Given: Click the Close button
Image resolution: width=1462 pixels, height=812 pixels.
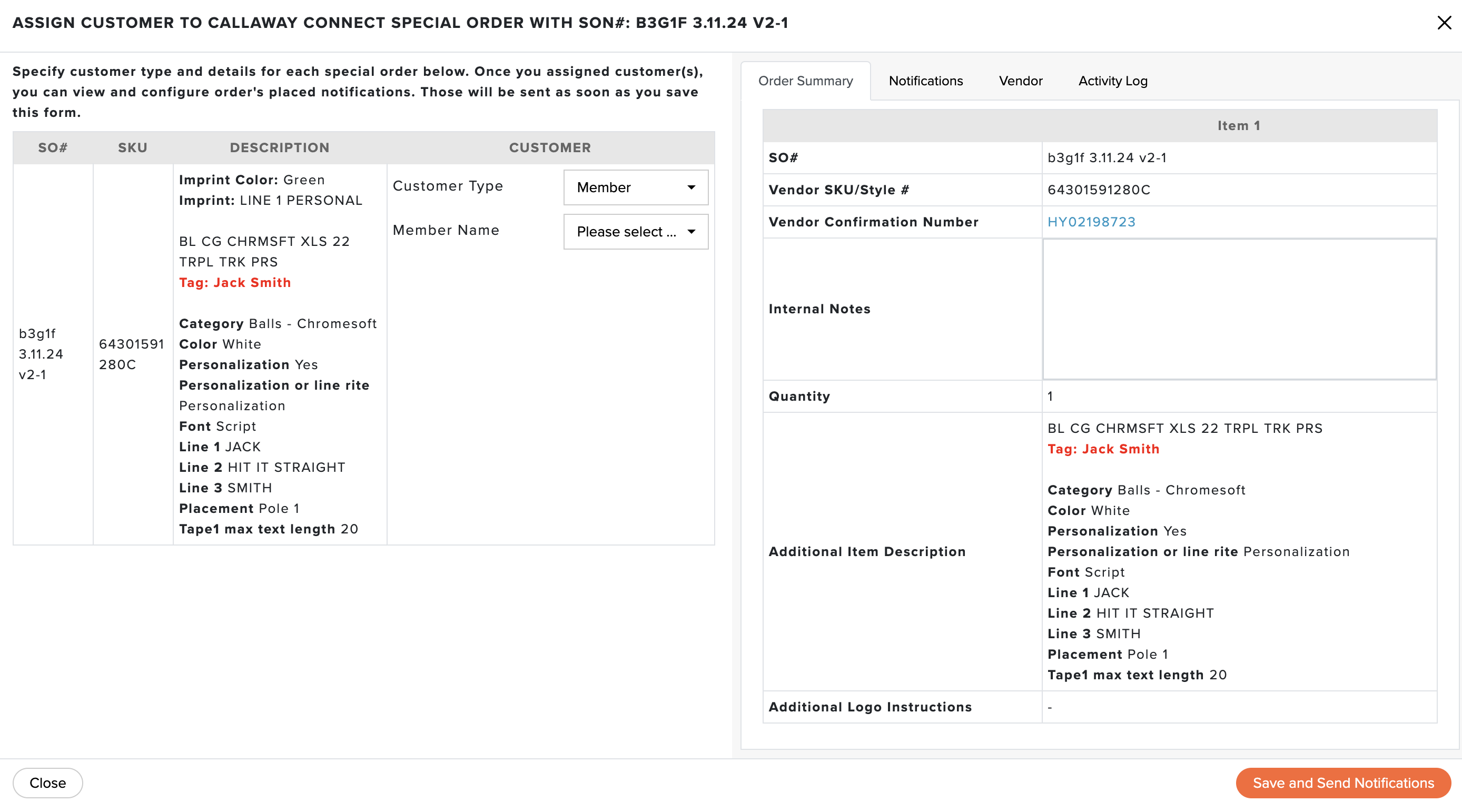Looking at the screenshot, I should (48, 783).
